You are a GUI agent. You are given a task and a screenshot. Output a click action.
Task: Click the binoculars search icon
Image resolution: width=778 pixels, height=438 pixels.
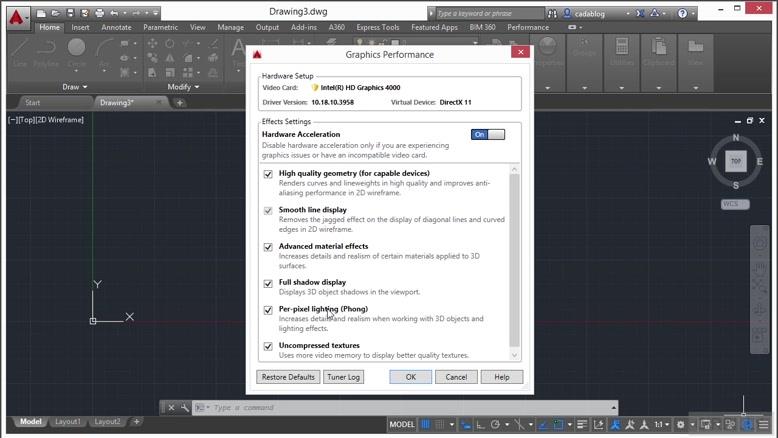click(552, 13)
